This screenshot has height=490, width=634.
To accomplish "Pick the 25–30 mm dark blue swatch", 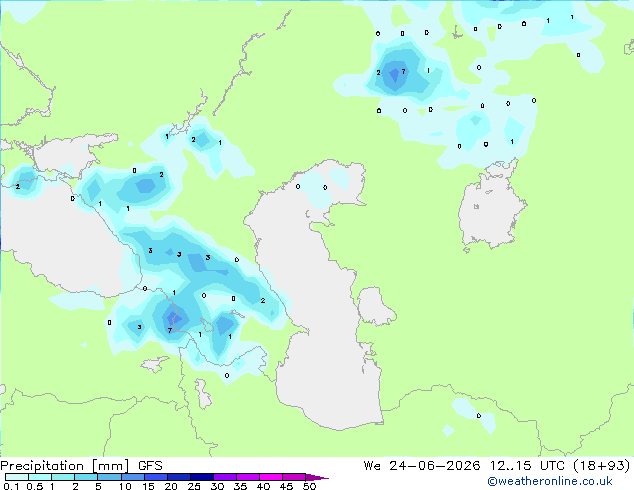I will point(201,477).
